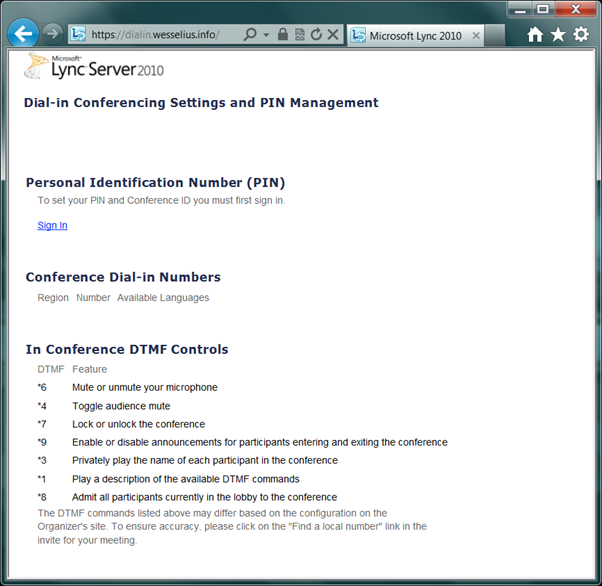Click the browser Forward arrow button

coord(53,33)
